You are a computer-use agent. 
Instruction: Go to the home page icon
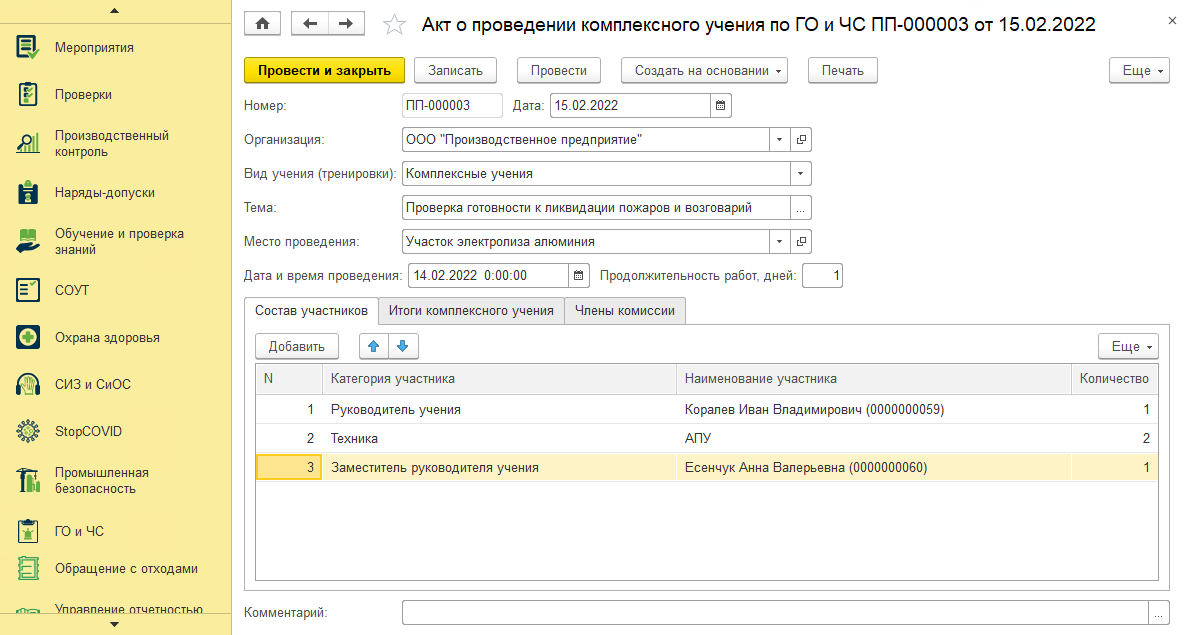click(262, 24)
